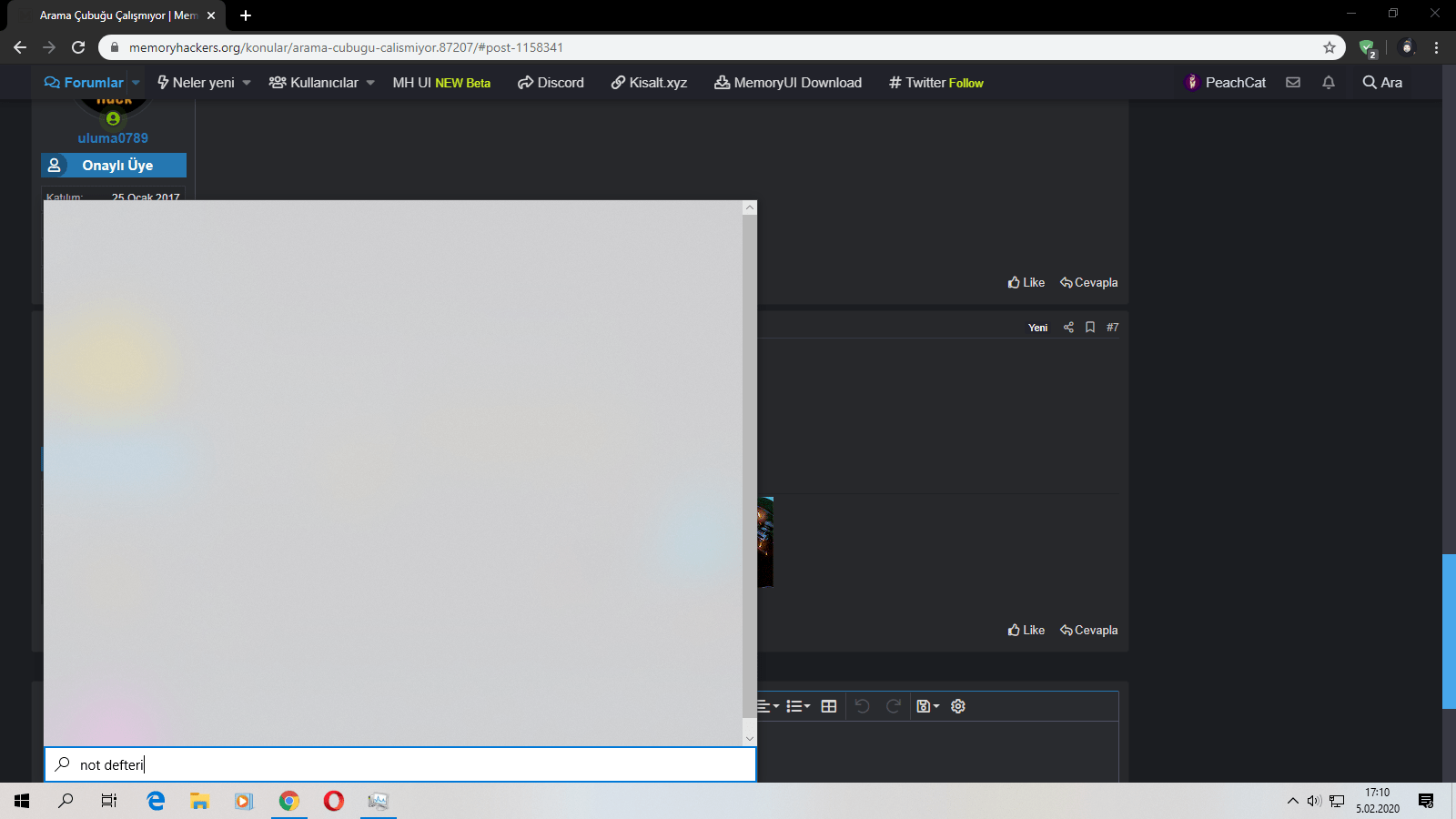This screenshot has height=819, width=1456.
Task: Reload the current page
Action: coord(78,47)
